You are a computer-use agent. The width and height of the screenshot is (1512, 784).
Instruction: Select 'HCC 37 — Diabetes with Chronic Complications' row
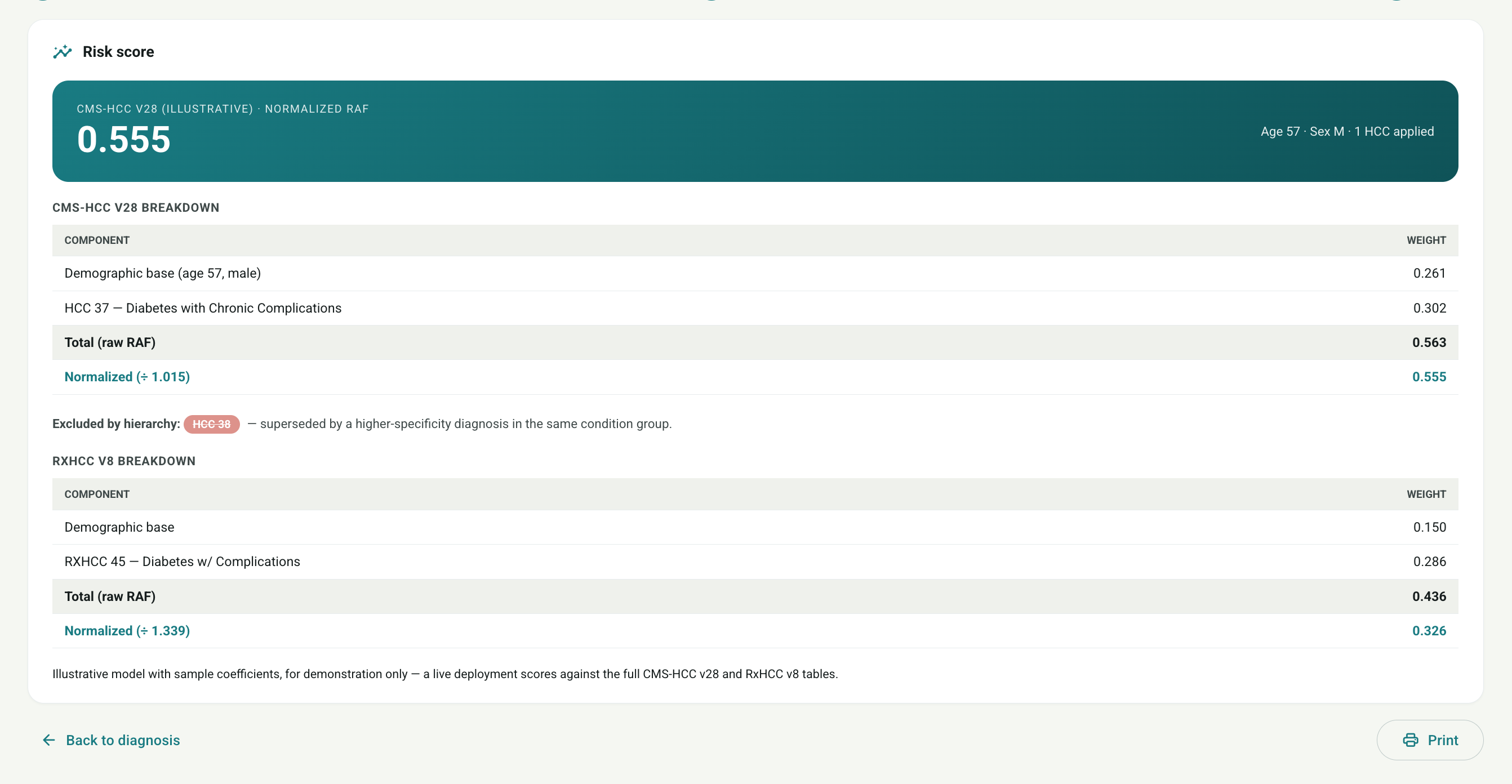coord(755,308)
